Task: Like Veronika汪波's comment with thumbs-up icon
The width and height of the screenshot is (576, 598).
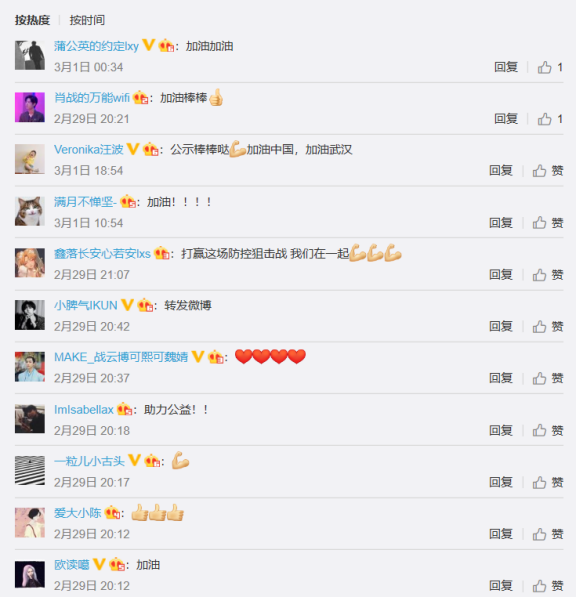Action: [539, 171]
